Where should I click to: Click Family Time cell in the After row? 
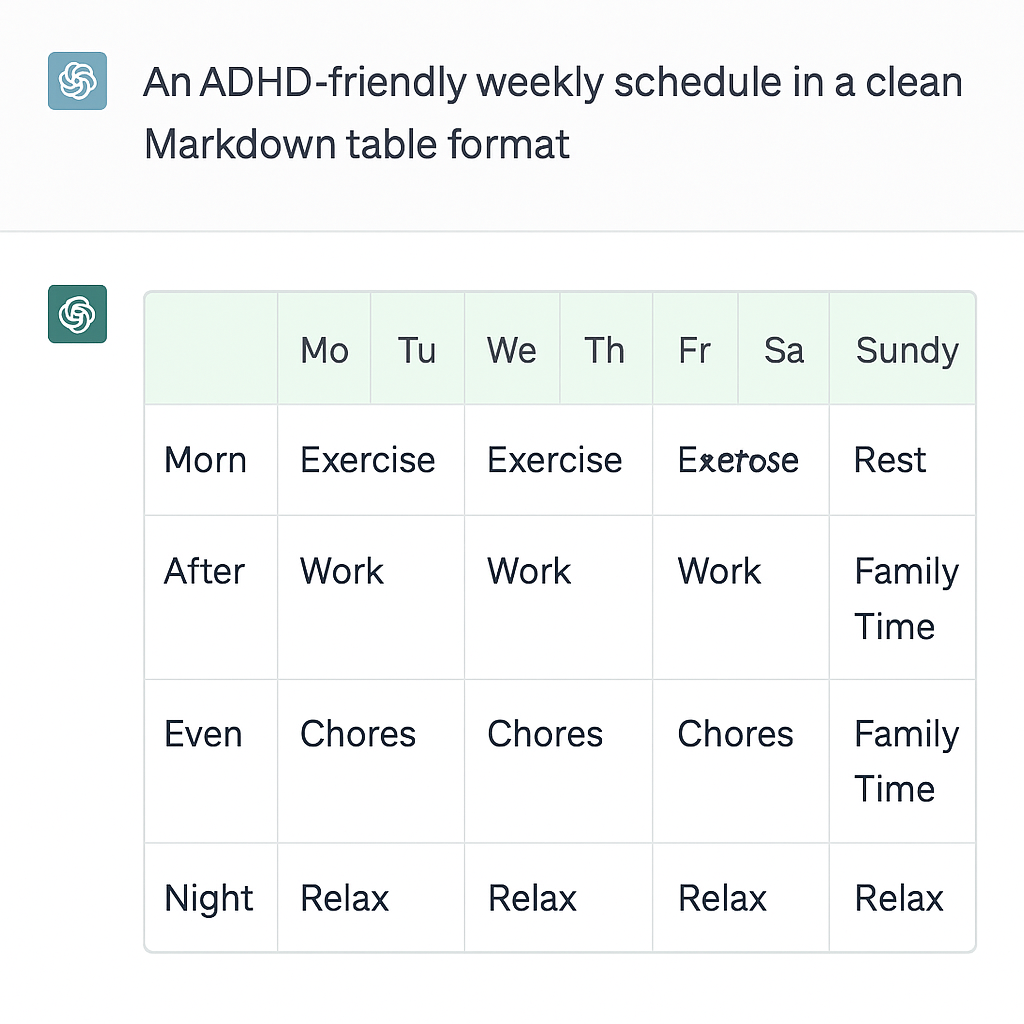point(905,598)
